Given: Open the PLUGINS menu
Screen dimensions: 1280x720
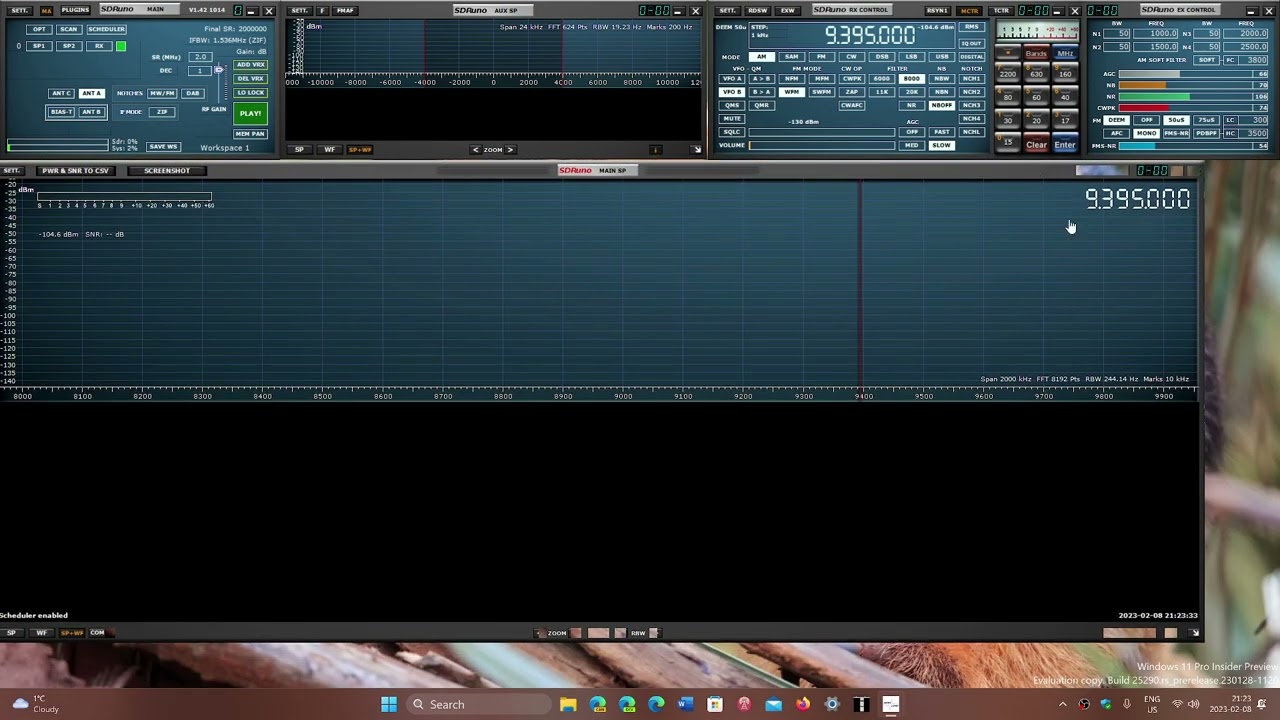Looking at the screenshot, I should tap(74, 10).
